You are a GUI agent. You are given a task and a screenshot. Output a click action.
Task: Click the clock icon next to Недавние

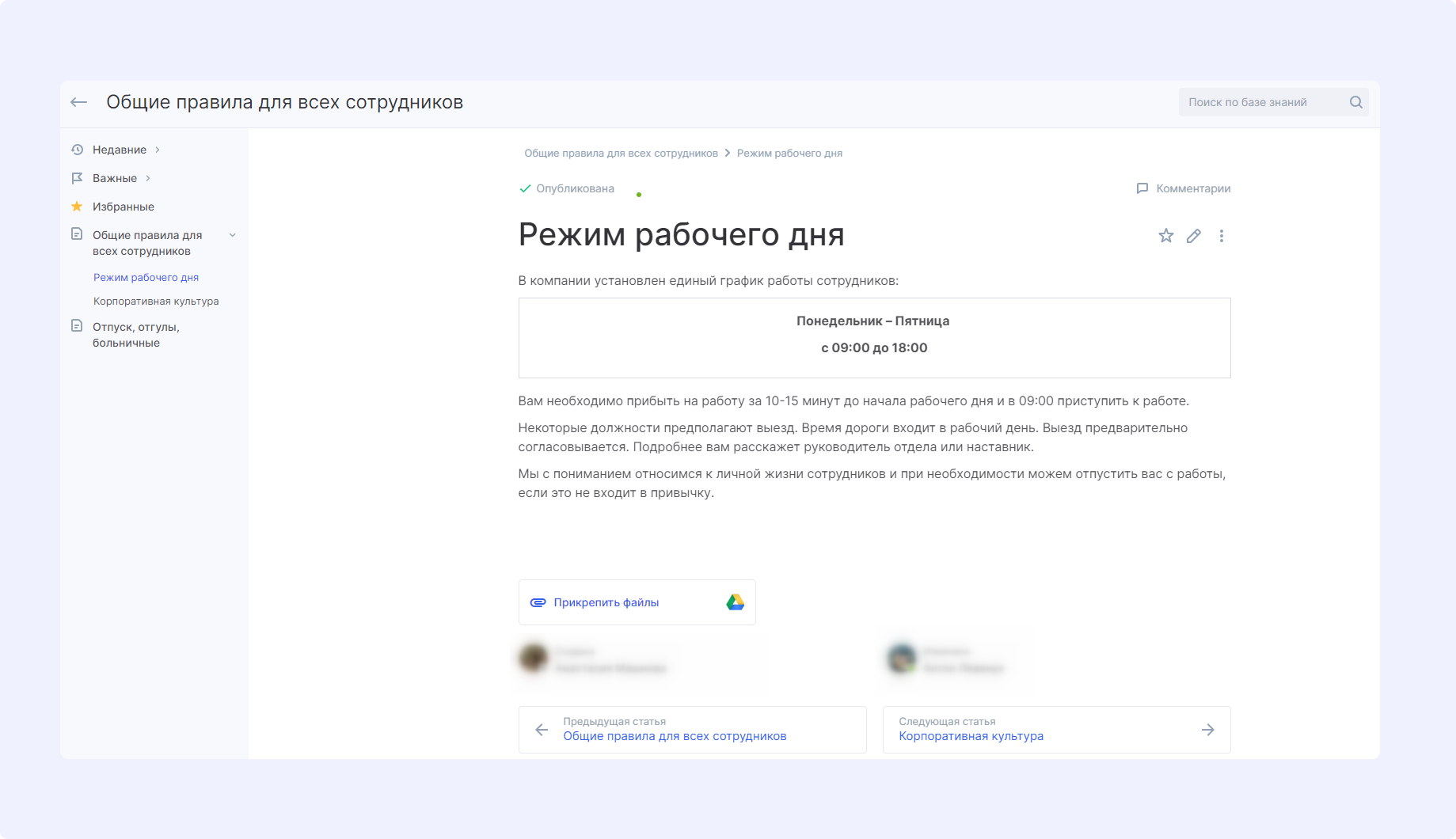coord(77,150)
